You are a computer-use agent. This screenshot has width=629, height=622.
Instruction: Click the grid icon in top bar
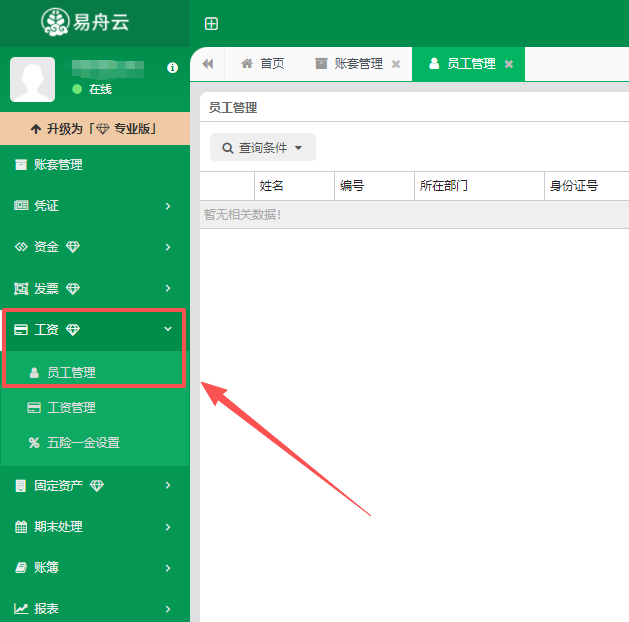click(x=211, y=24)
